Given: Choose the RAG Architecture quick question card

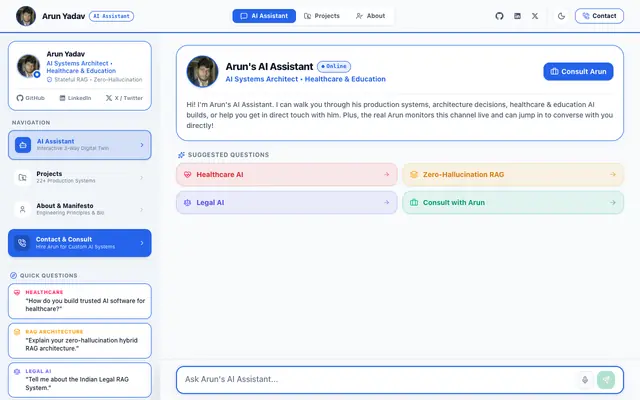Looking at the screenshot, I should [80, 340].
